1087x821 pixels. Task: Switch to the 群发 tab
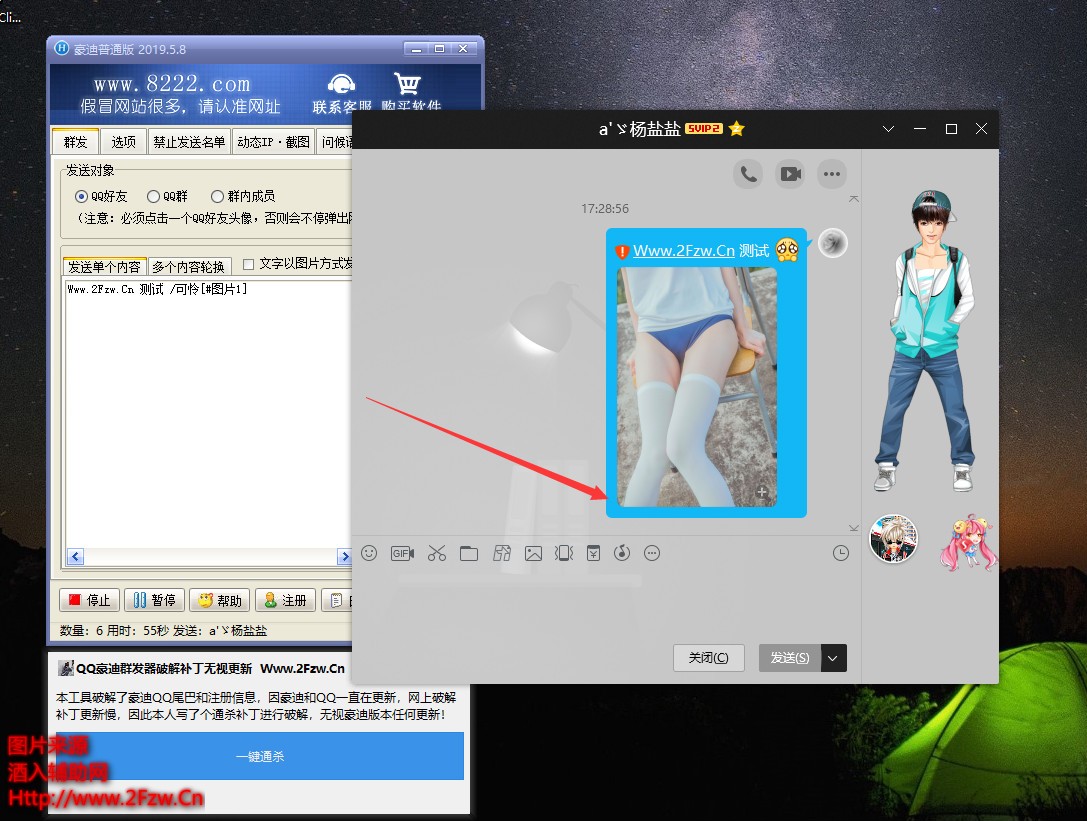pos(76,141)
